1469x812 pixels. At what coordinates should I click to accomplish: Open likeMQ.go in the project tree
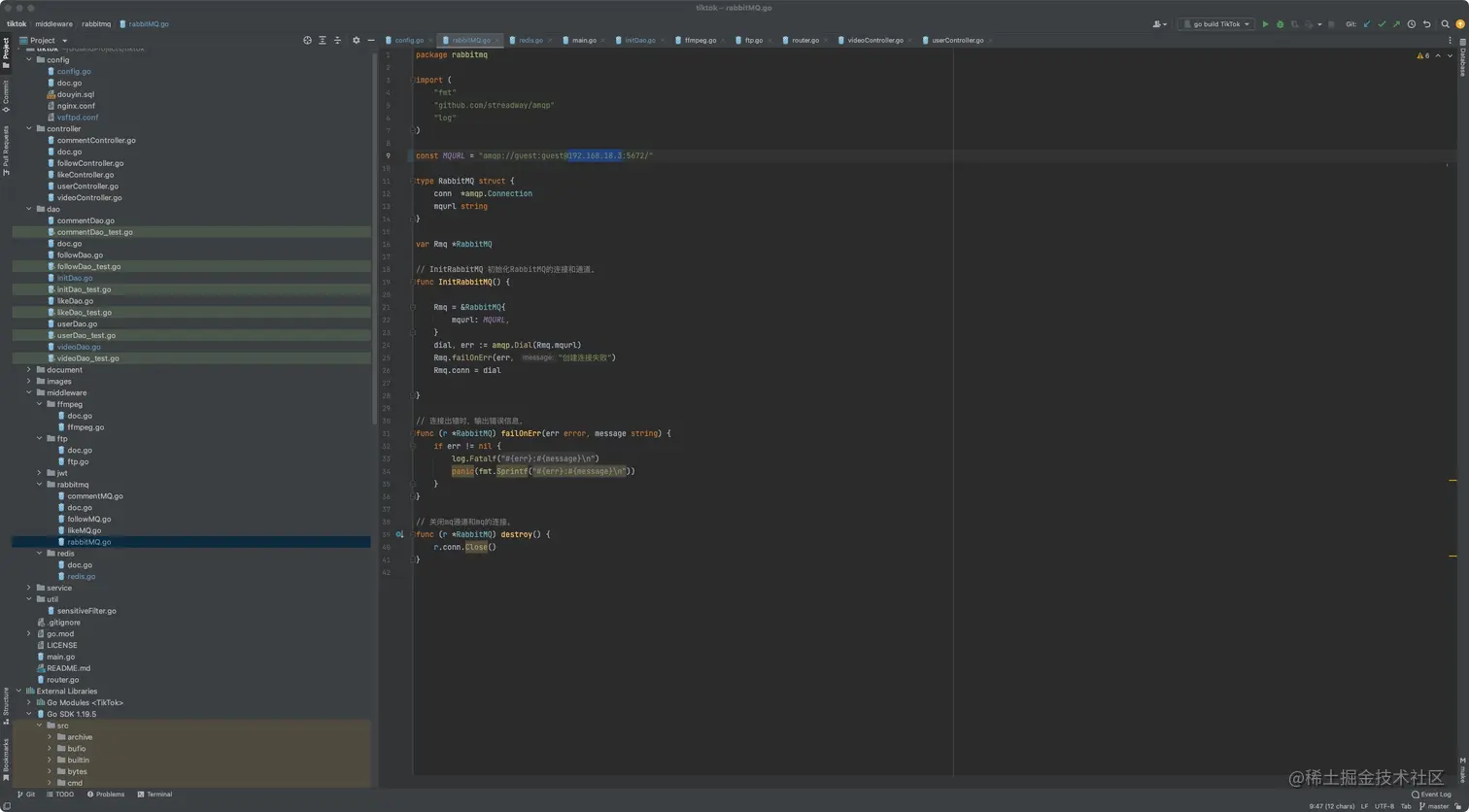pos(84,530)
